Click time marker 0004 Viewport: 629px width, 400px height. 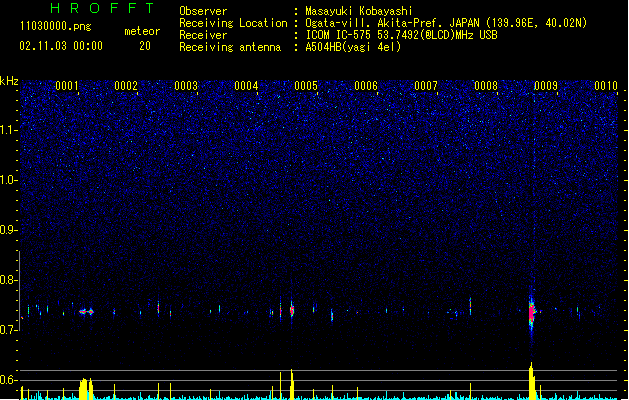tap(246, 86)
